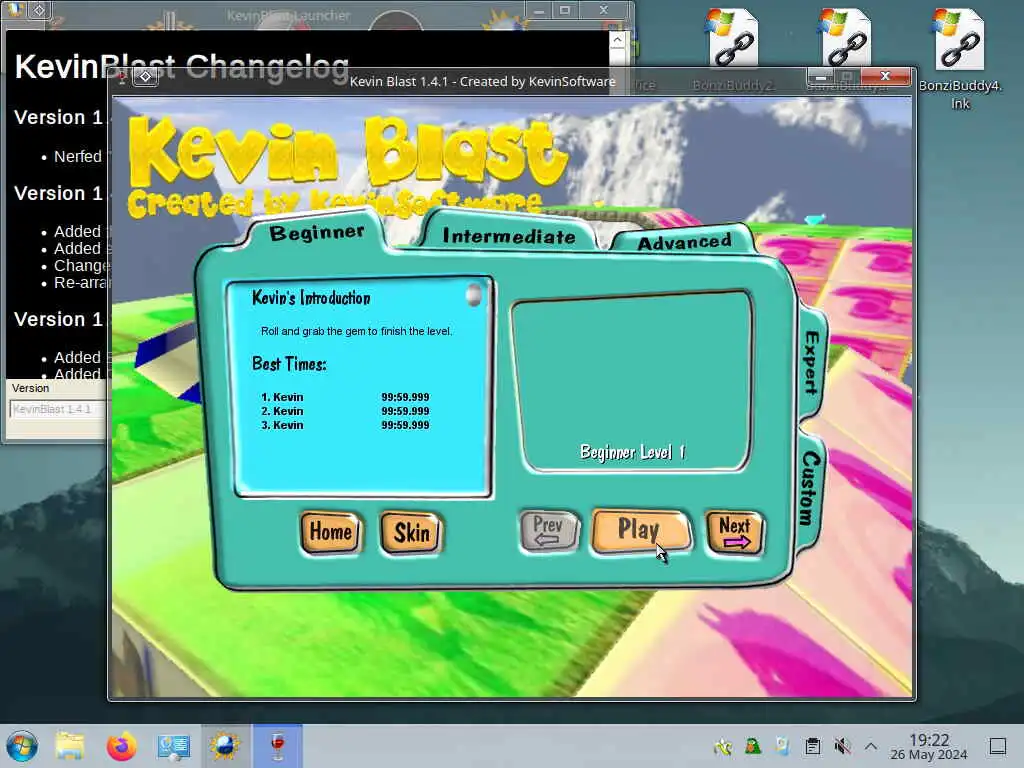Open the Expert side tab
The image size is (1024, 768).
pos(811,362)
